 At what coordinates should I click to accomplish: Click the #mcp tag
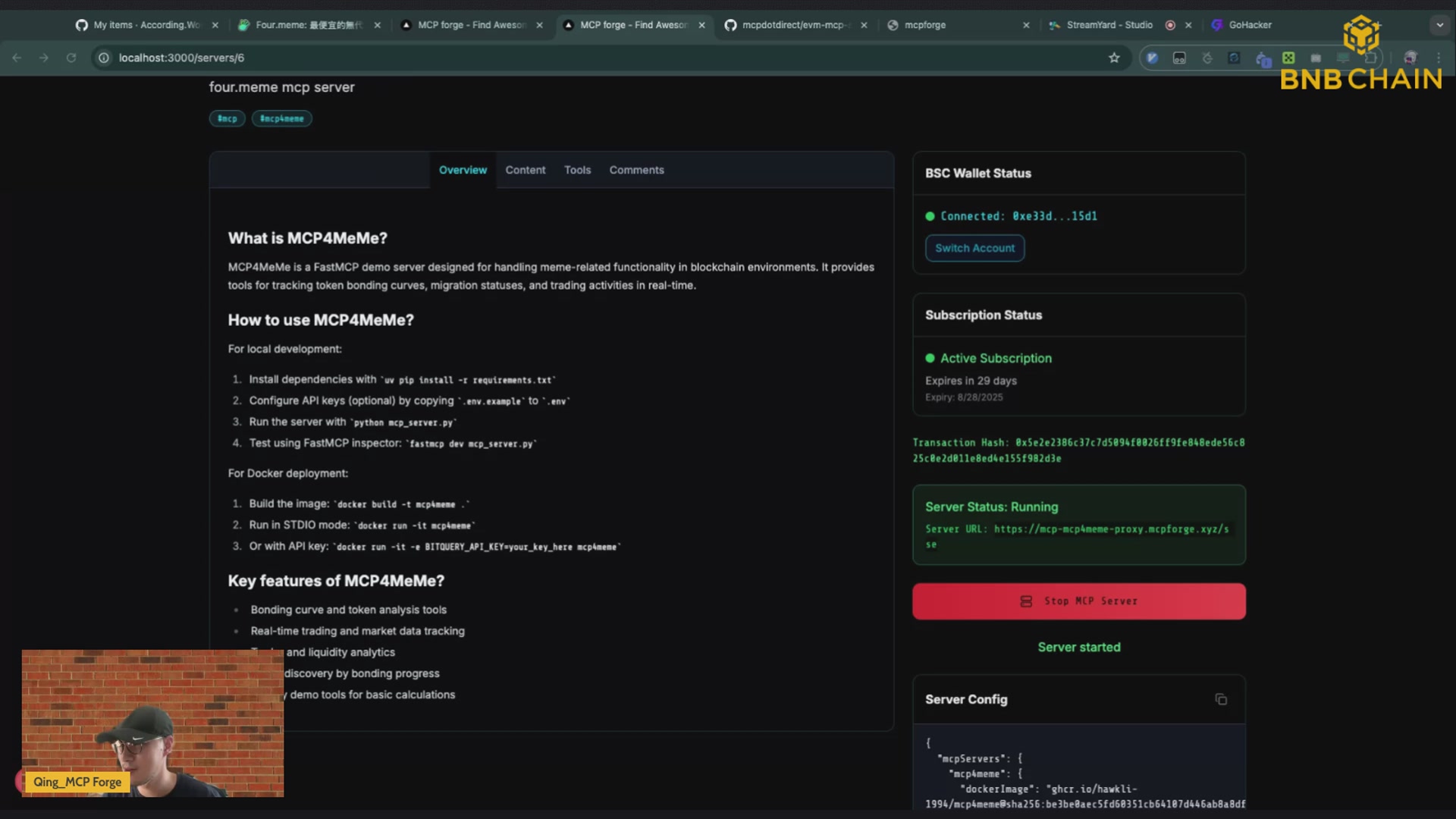(x=227, y=118)
